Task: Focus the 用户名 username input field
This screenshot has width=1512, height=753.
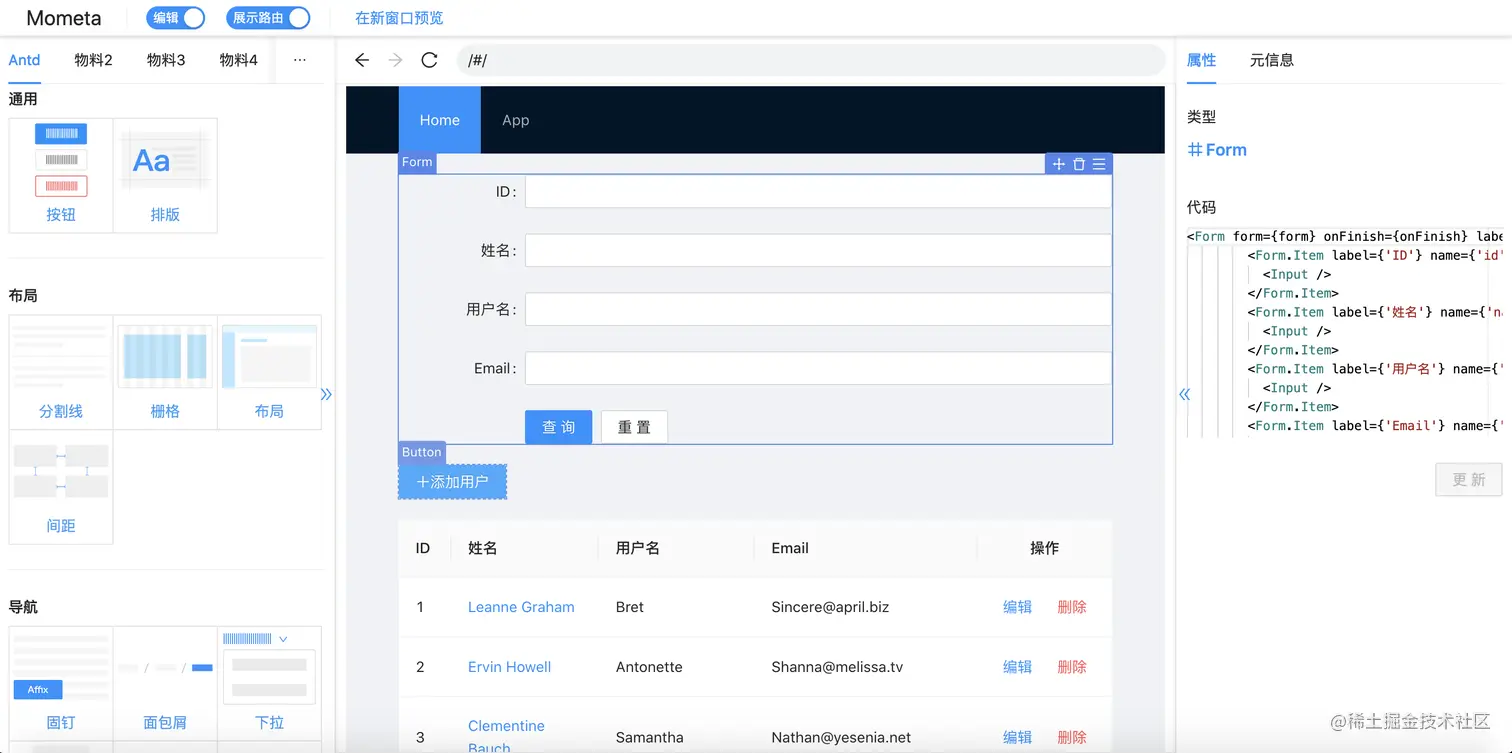Action: click(818, 310)
